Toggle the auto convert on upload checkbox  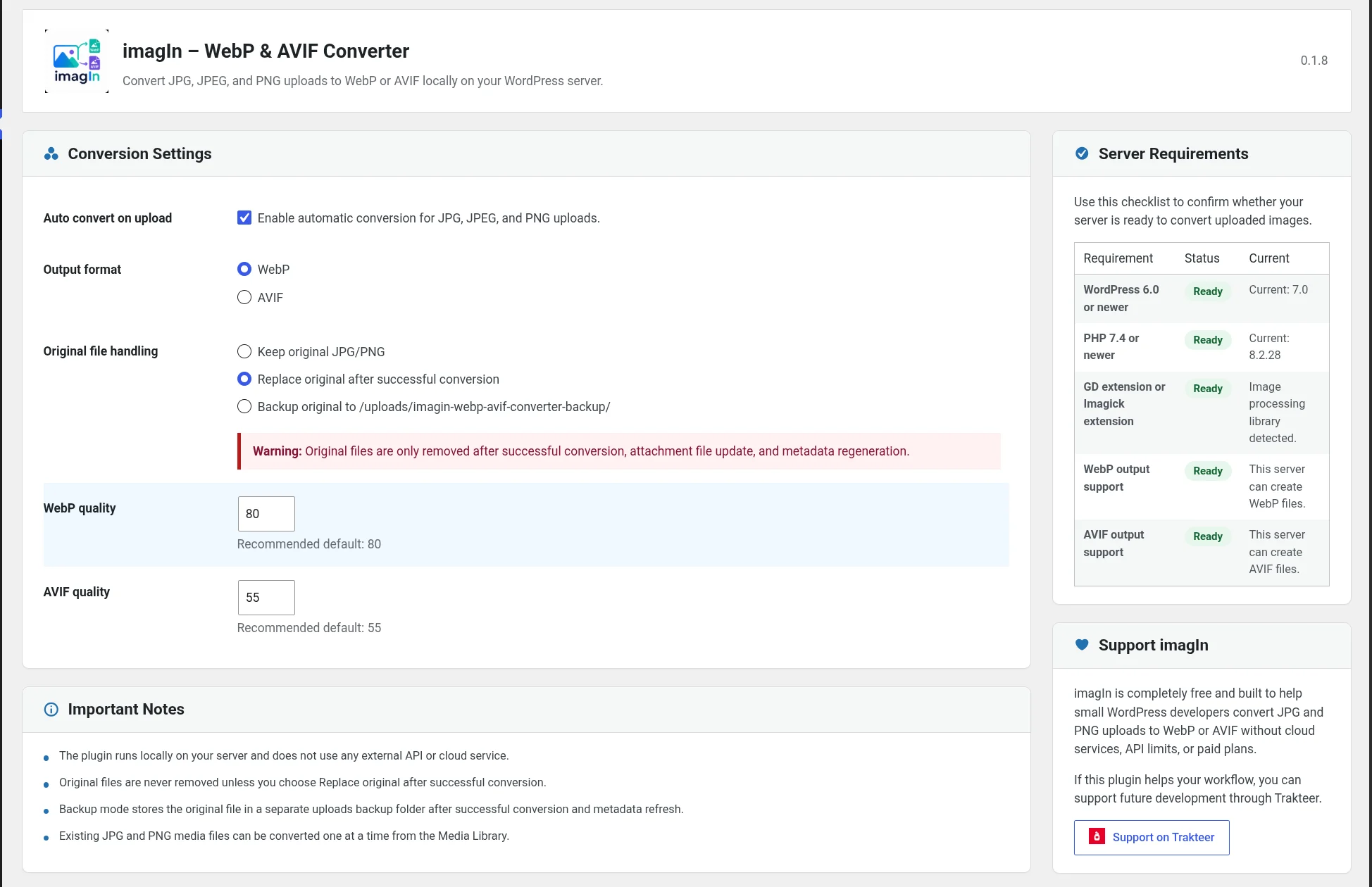pos(244,218)
